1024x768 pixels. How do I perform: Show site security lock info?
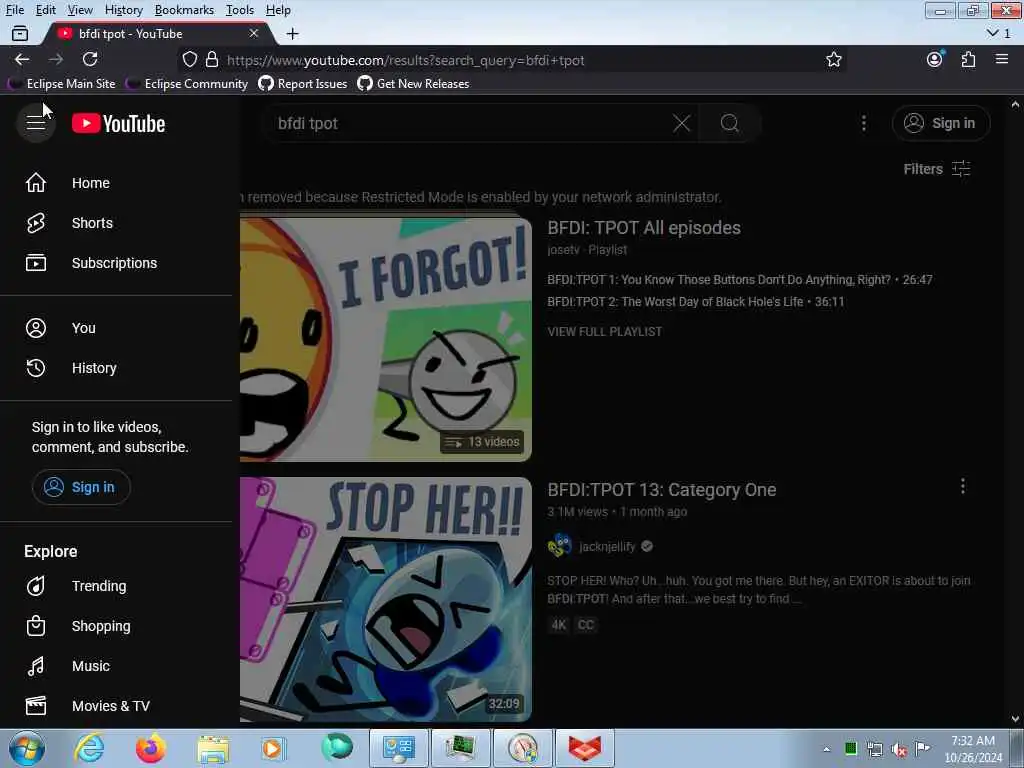point(212,60)
